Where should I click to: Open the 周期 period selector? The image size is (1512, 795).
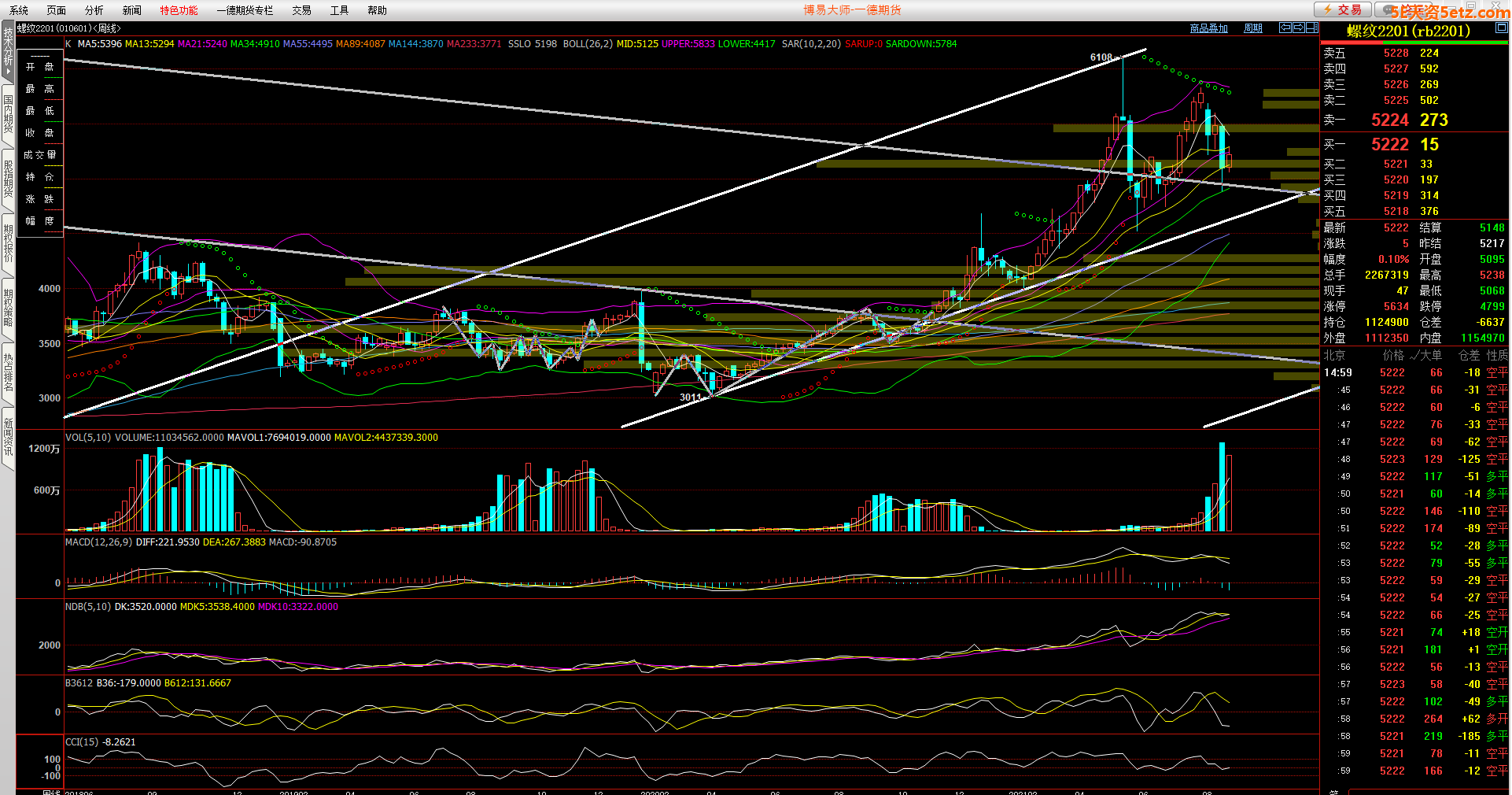click(1252, 28)
